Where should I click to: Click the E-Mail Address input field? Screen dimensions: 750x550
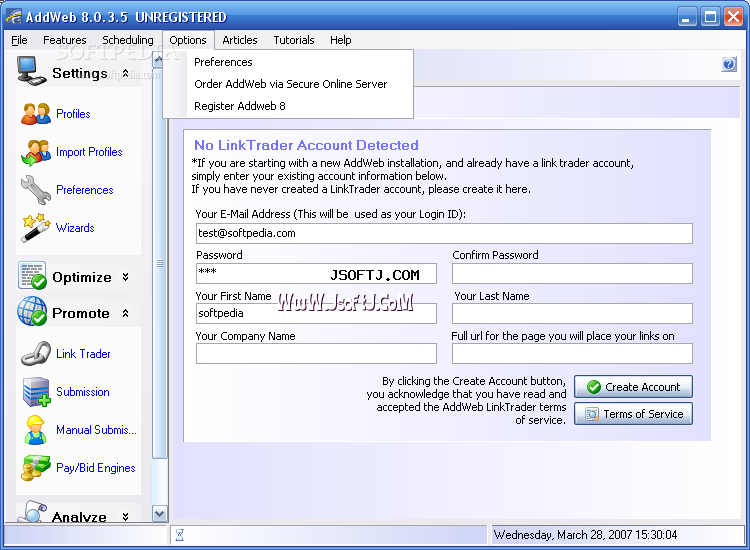click(444, 233)
